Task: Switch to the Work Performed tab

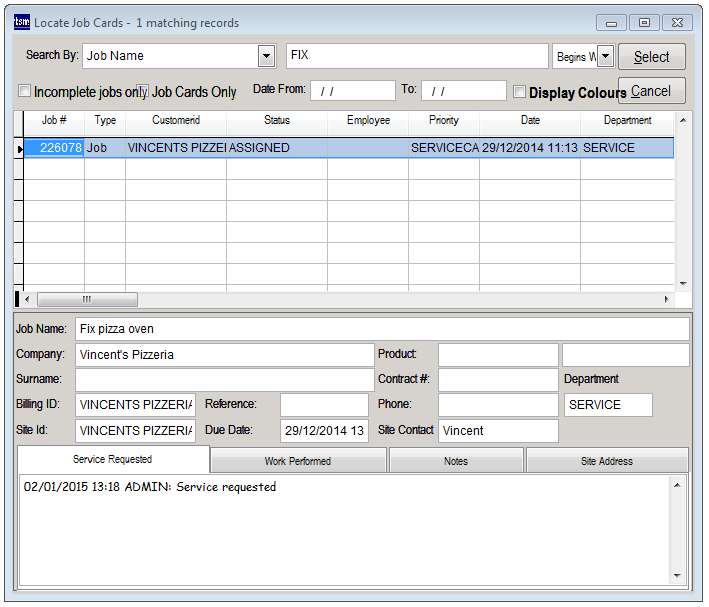Action: (x=298, y=461)
